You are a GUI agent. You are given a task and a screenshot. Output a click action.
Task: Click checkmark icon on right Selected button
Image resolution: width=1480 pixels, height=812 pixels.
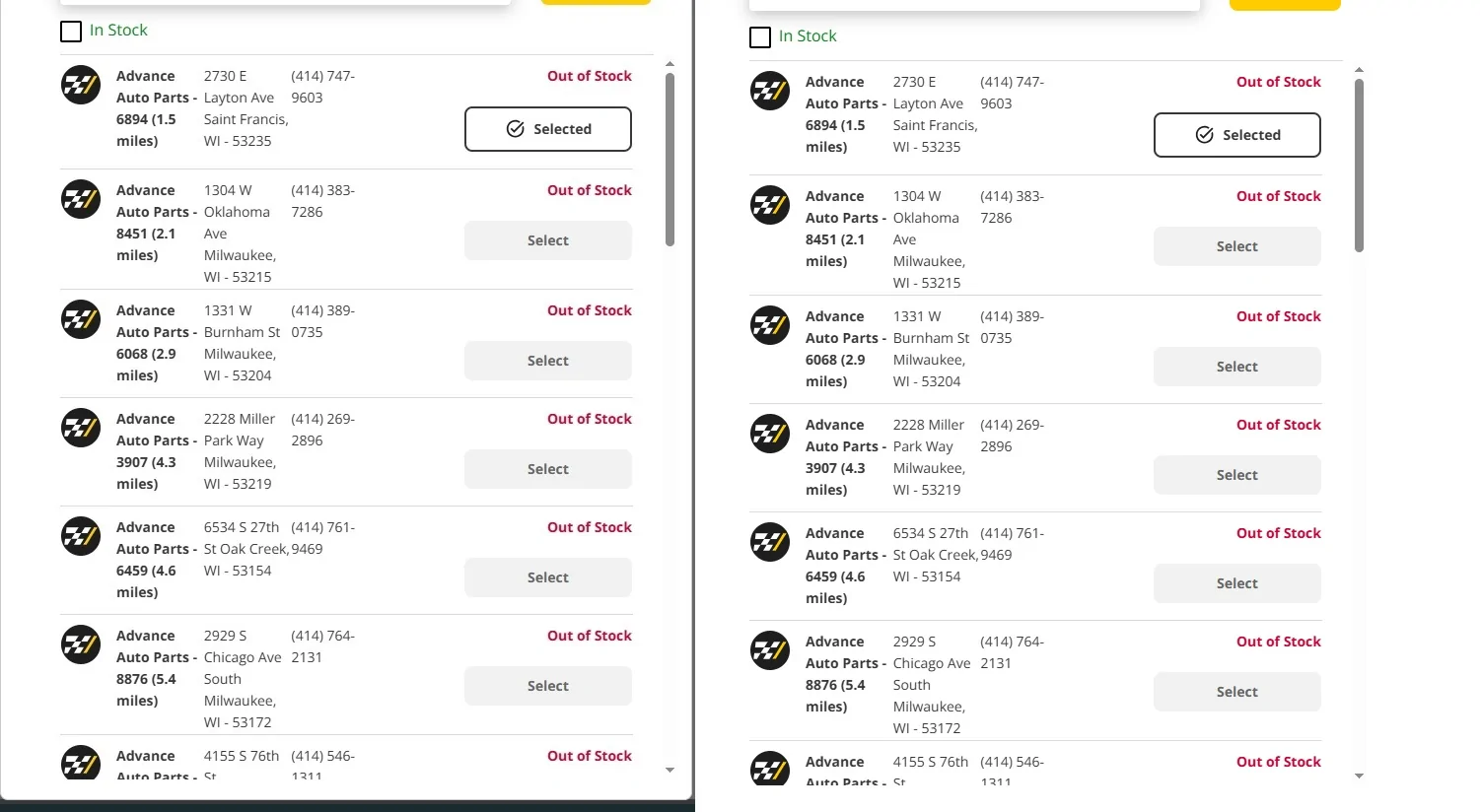coord(1204,135)
